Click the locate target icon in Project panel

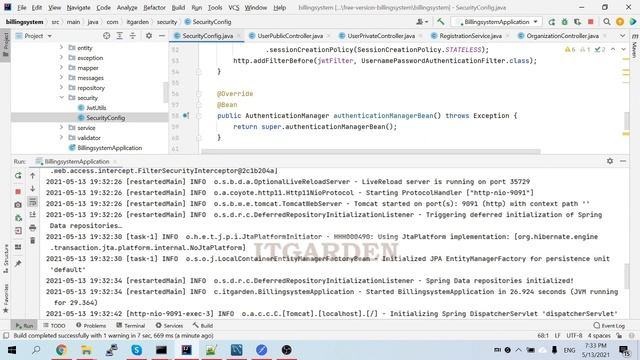tap(107, 36)
